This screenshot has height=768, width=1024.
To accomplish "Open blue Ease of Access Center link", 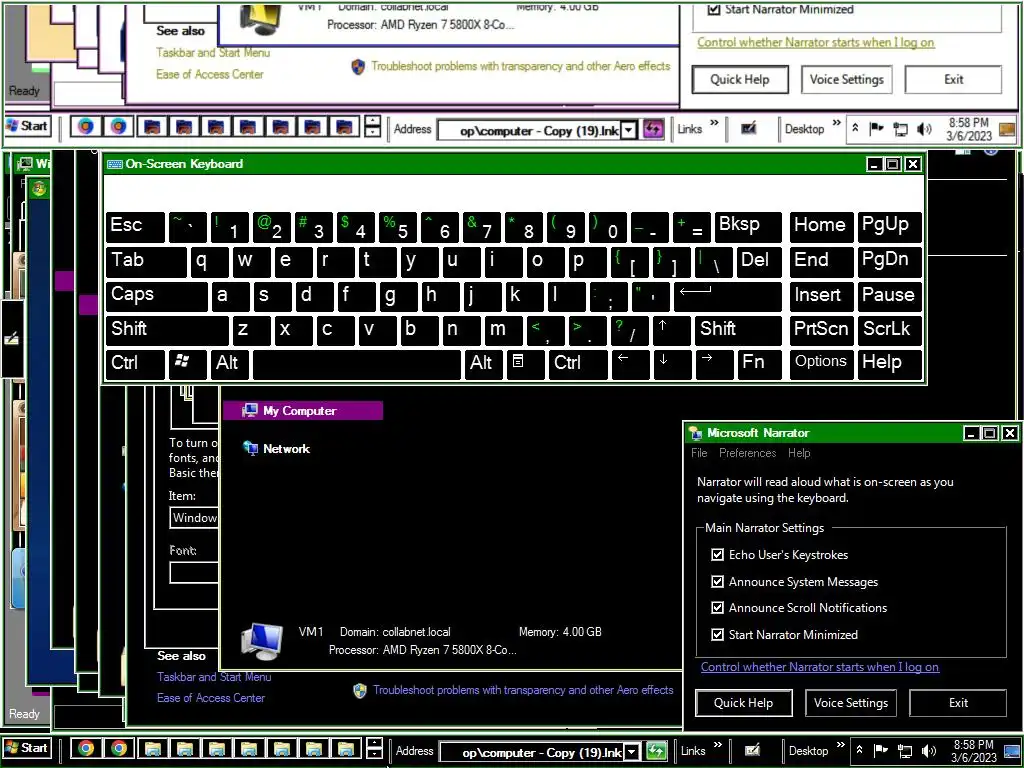I will [x=210, y=697].
